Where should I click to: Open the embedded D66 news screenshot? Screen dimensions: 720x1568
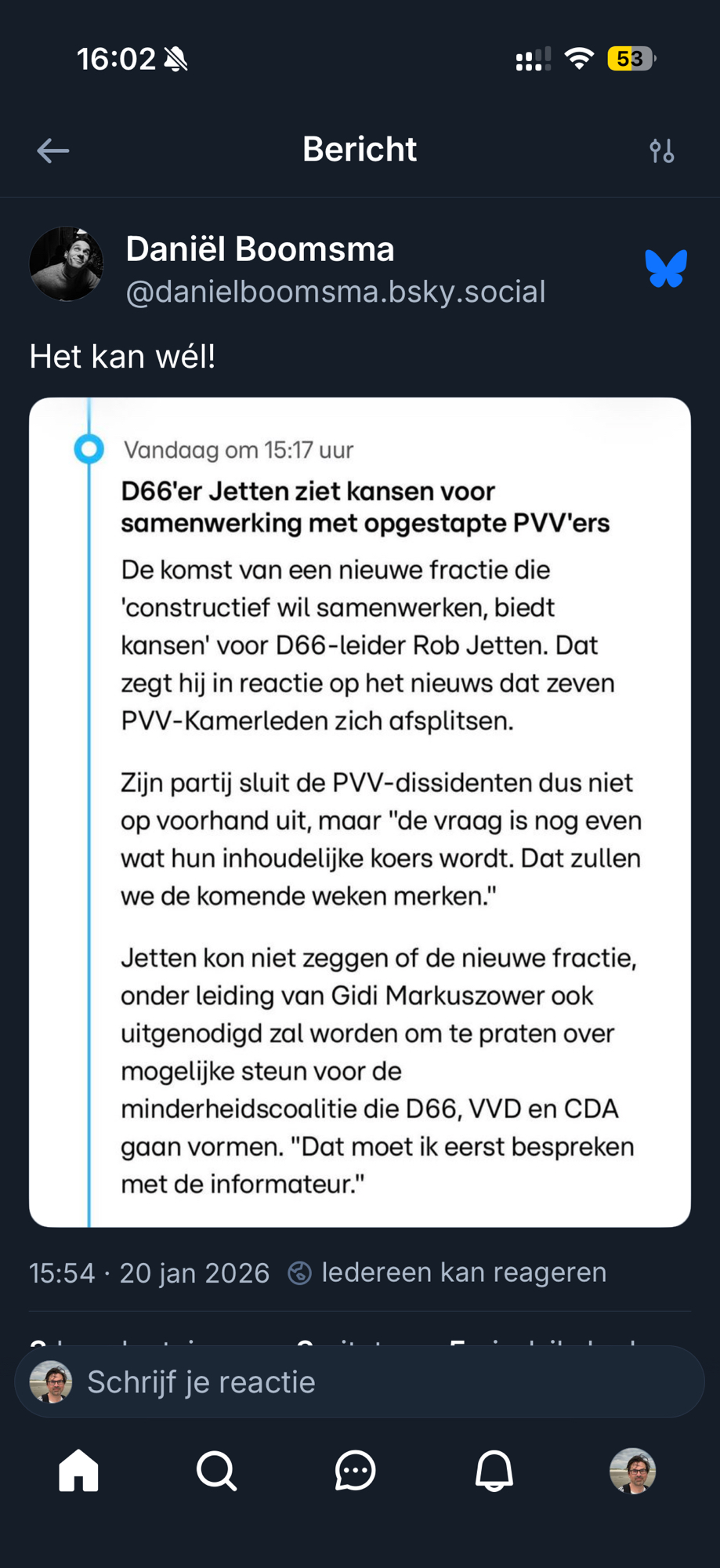point(360,811)
